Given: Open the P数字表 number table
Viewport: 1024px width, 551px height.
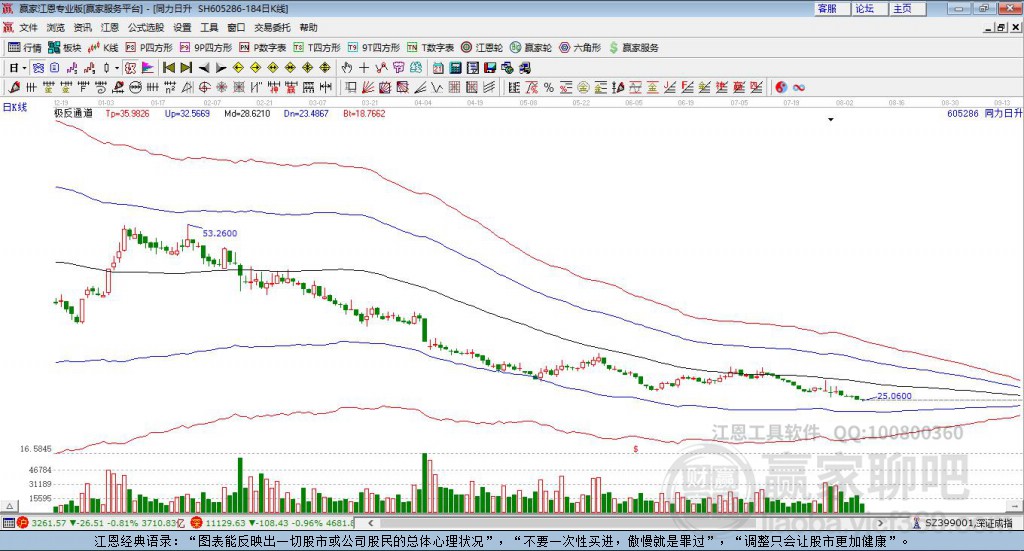Looking at the screenshot, I should [x=263, y=48].
